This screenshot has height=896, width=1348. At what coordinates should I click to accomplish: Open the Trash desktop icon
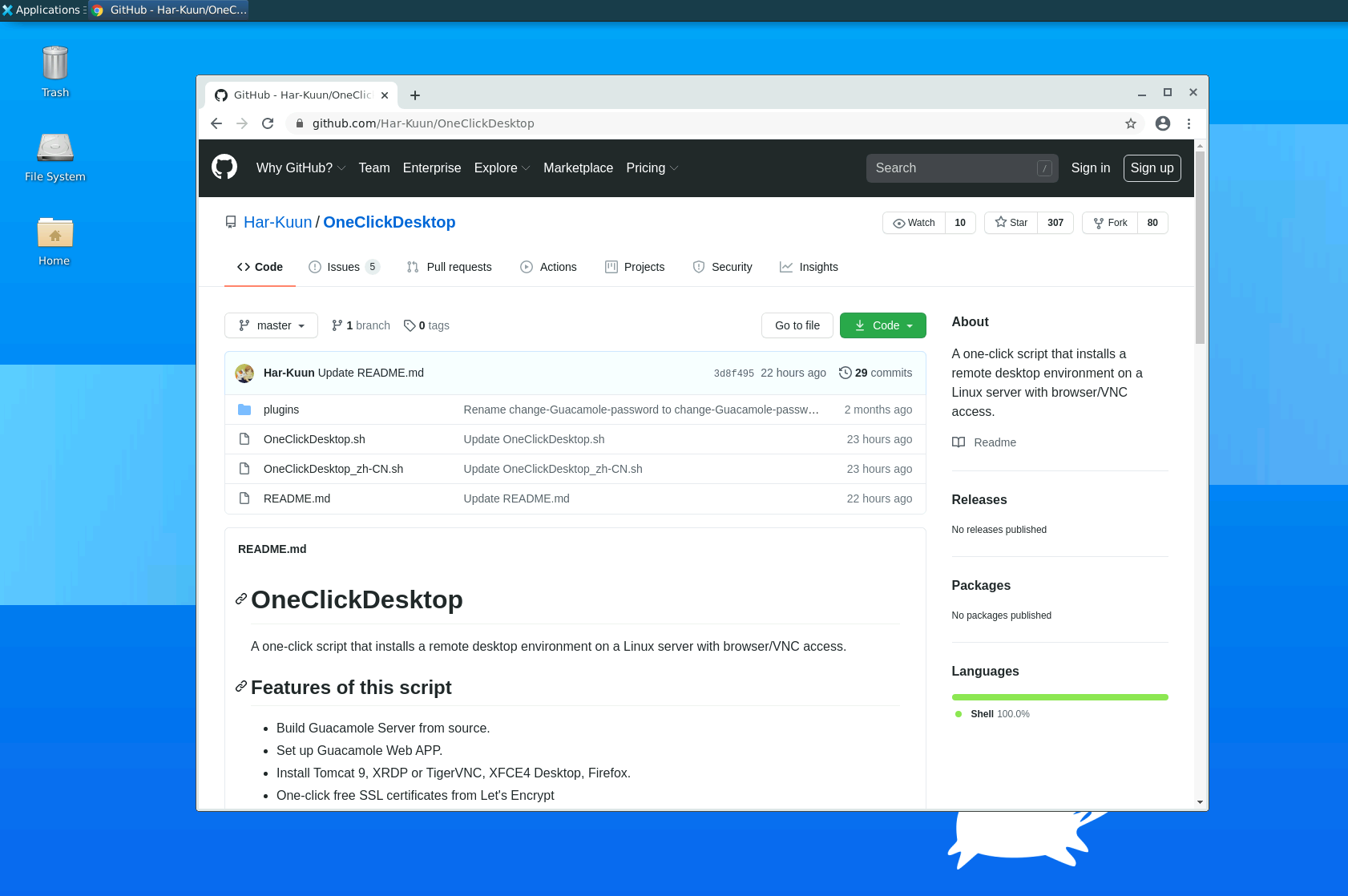[54, 72]
